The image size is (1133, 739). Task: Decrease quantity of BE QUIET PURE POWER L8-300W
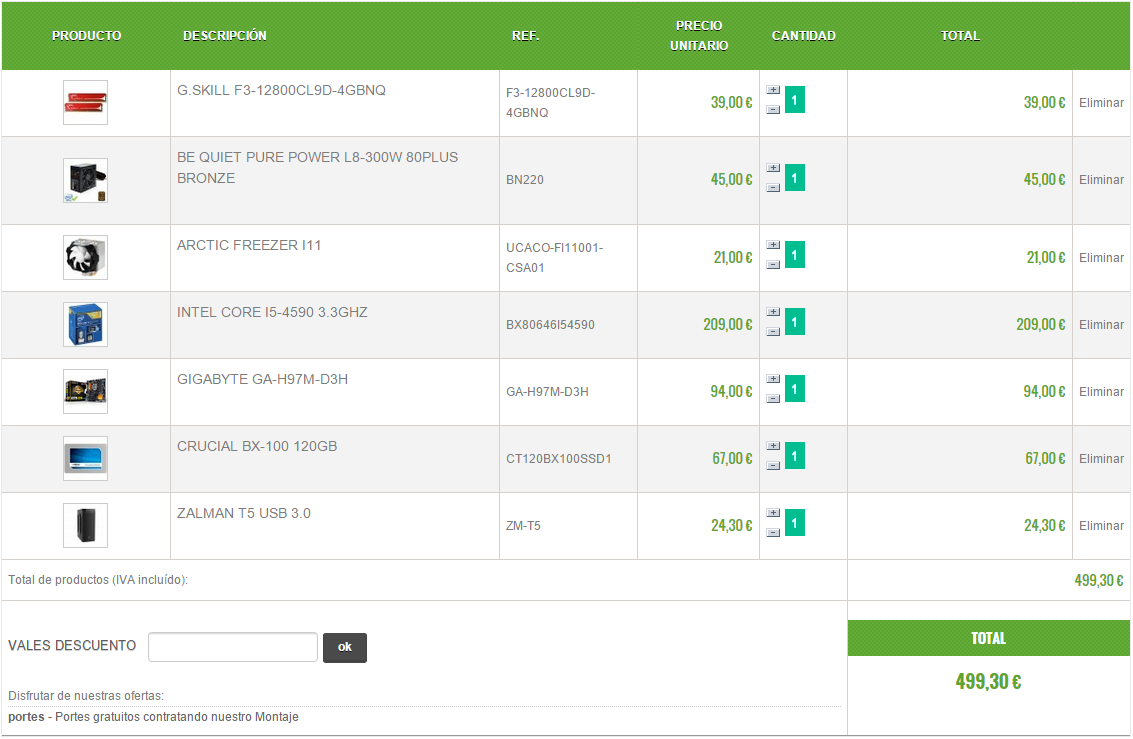pos(773,188)
